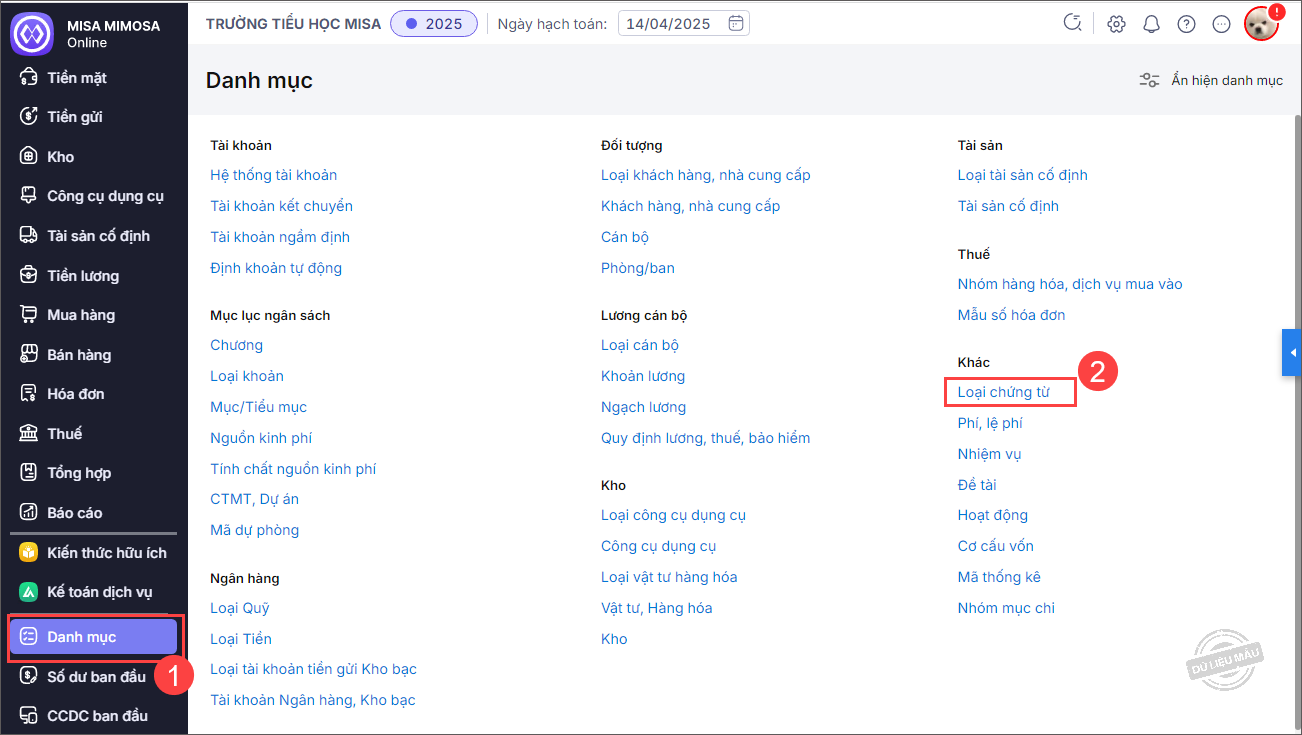Click the MISA MIMOSA logo icon
Viewport: 1302px width, 735px height.
[x=31, y=33]
